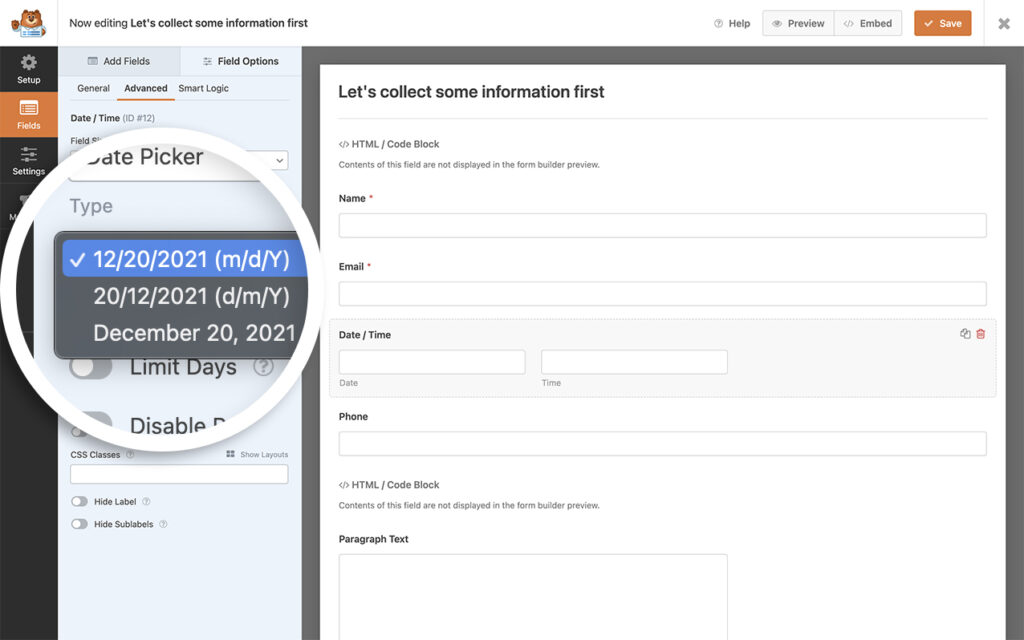Click the Preview button
The width and height of the screenshot is (1024, 640).
798,24
